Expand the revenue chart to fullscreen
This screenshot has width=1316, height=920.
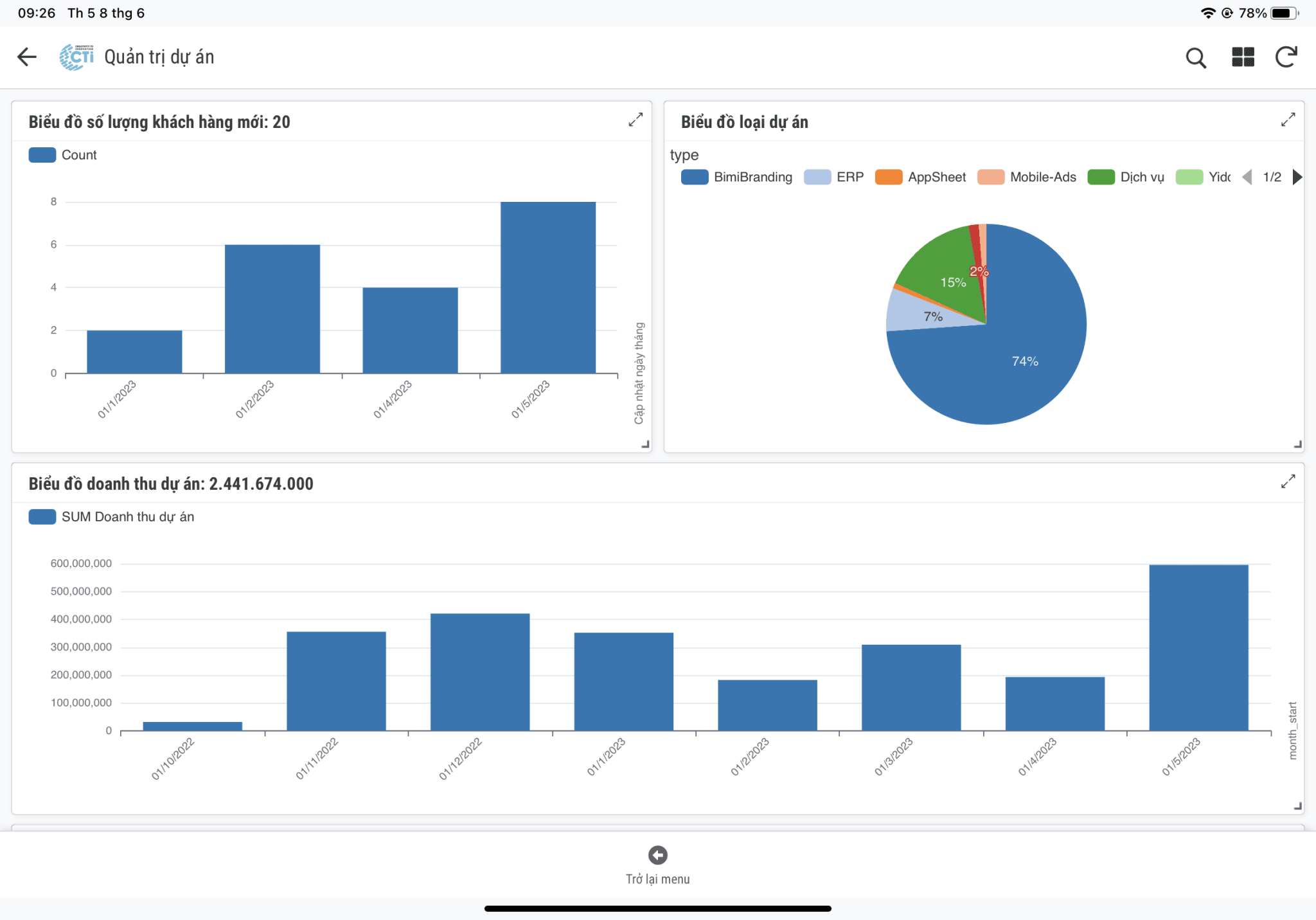1288,482
